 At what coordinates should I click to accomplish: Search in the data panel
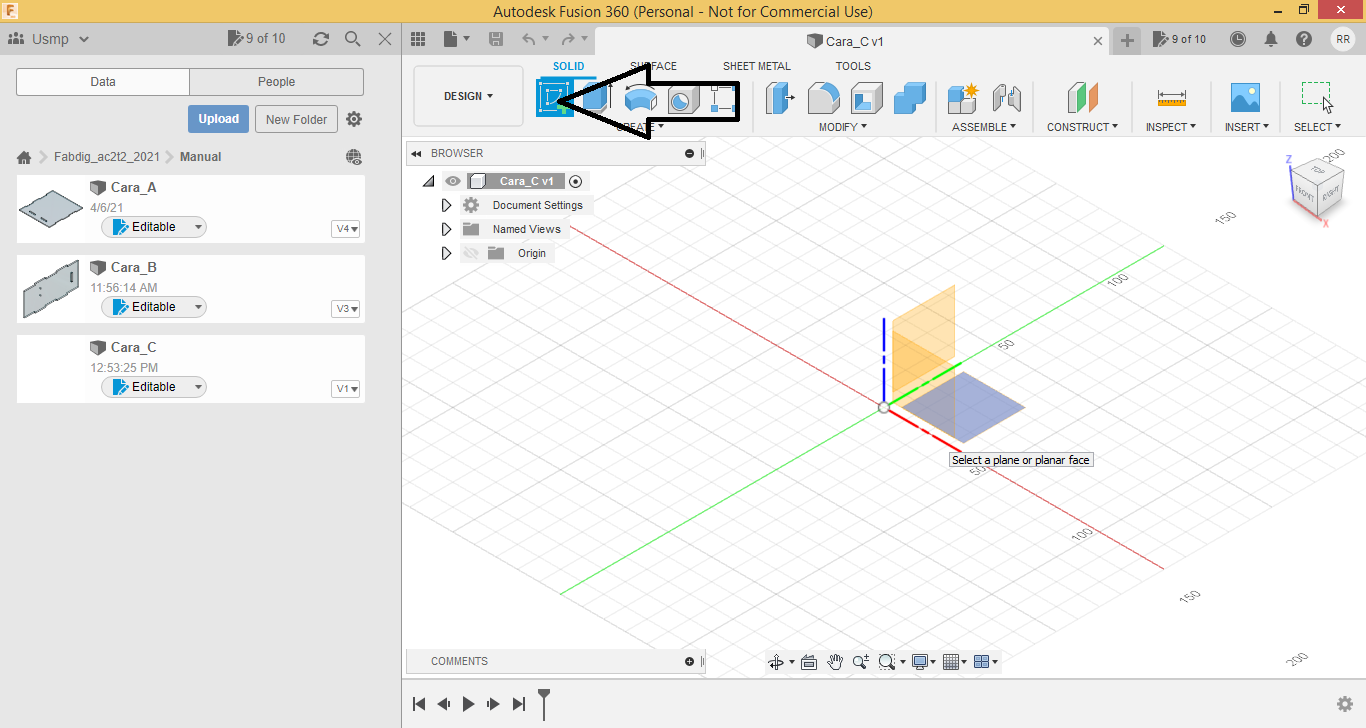tap(352, 39)
